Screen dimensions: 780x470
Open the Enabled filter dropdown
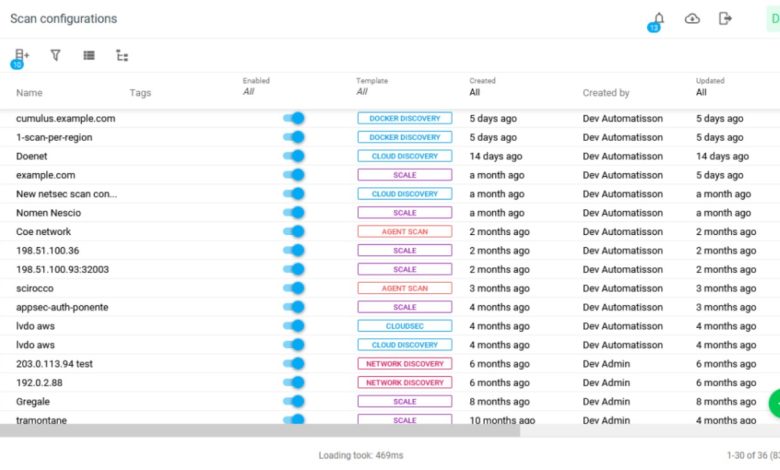(249, 92)
